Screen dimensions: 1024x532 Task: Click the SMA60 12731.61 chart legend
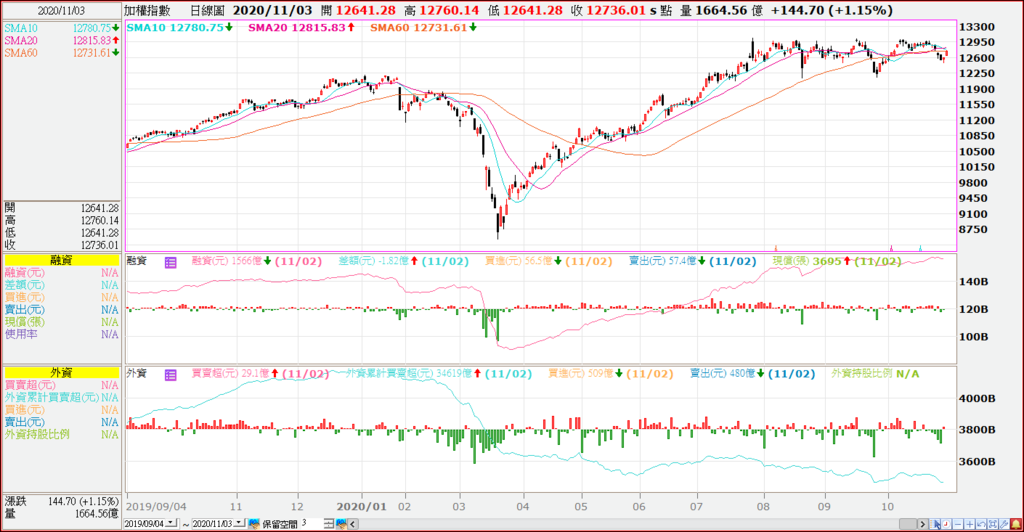[x=423, y=27]
